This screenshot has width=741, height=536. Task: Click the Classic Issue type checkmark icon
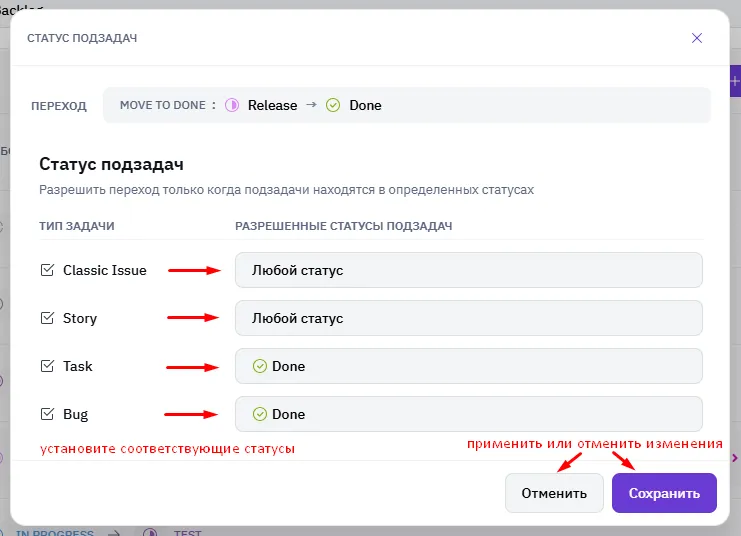[x=47, y=270]
